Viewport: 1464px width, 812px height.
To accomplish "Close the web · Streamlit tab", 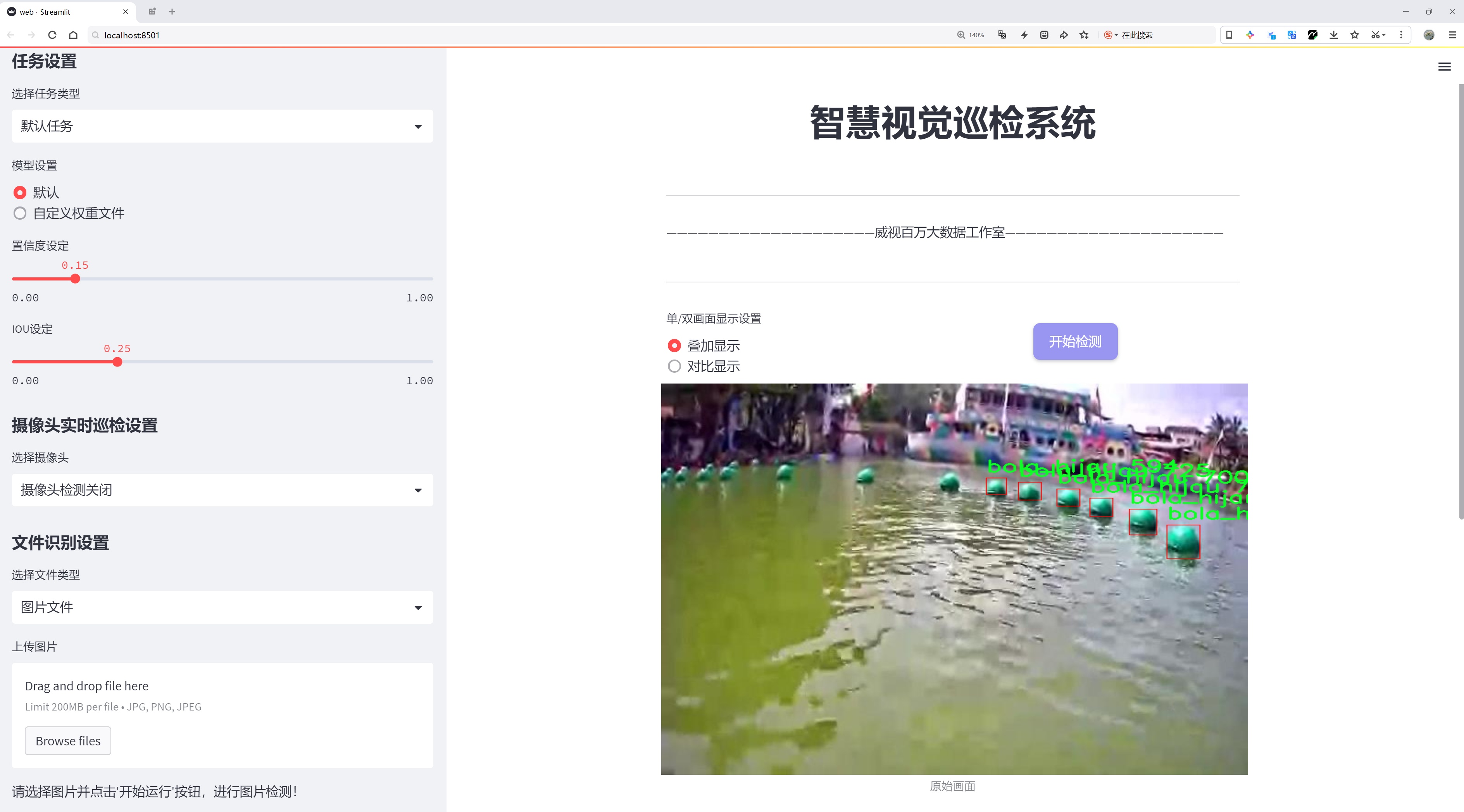I will point(126,11).
